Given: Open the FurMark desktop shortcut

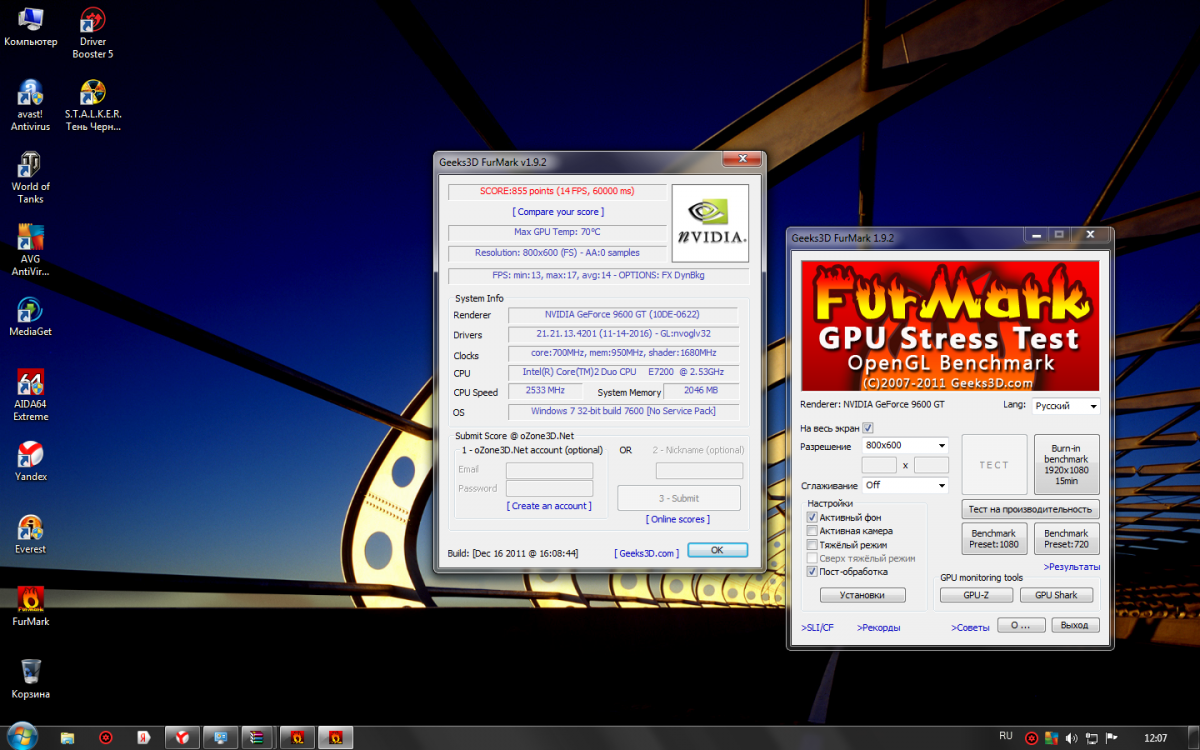Looking at the screenshot, I should (30, 600).
